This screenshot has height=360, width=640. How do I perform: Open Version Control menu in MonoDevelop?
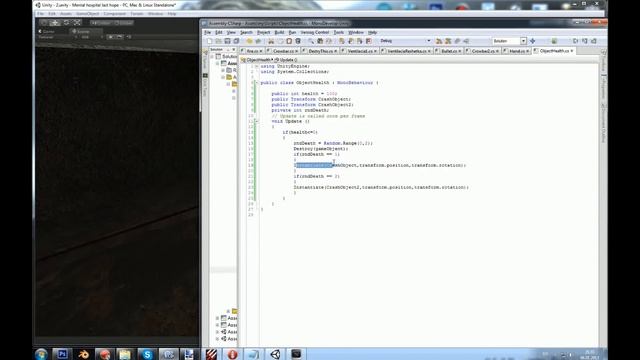point(315,32)
